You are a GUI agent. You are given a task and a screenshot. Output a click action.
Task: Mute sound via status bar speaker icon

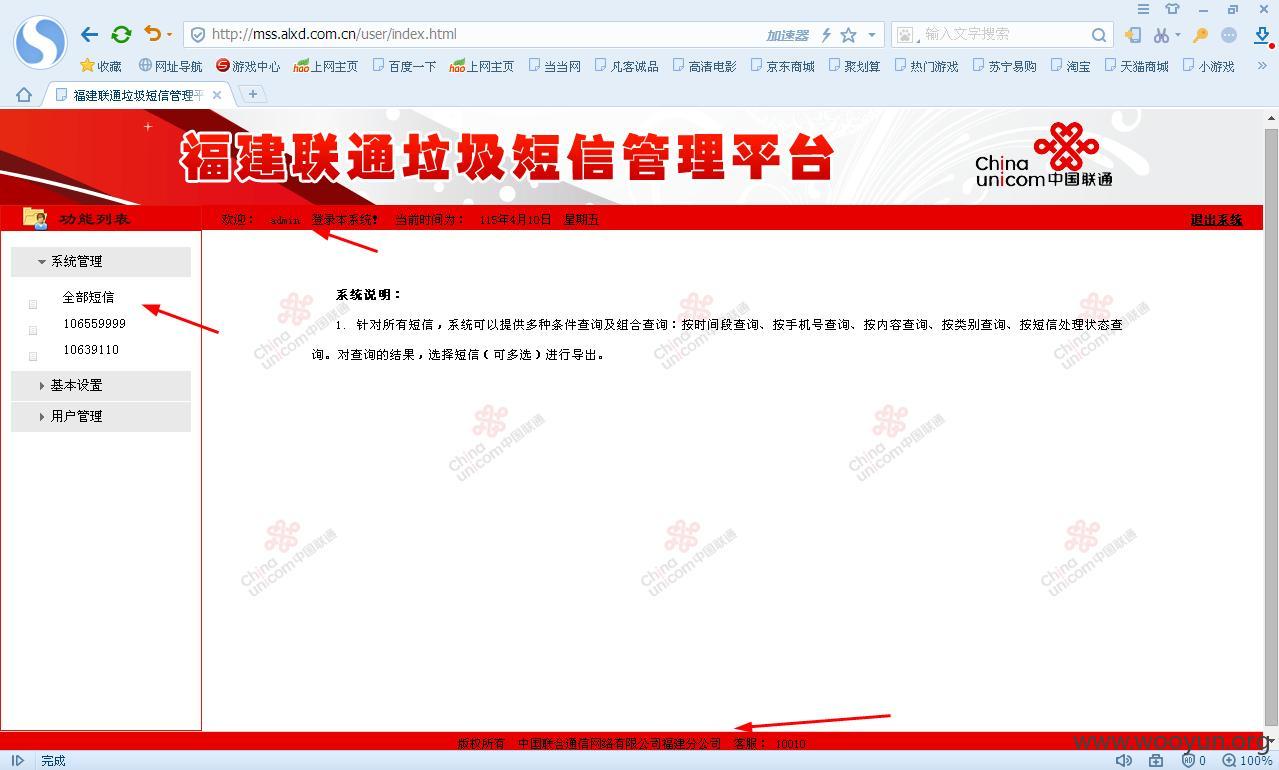[x=1124, y=761]
